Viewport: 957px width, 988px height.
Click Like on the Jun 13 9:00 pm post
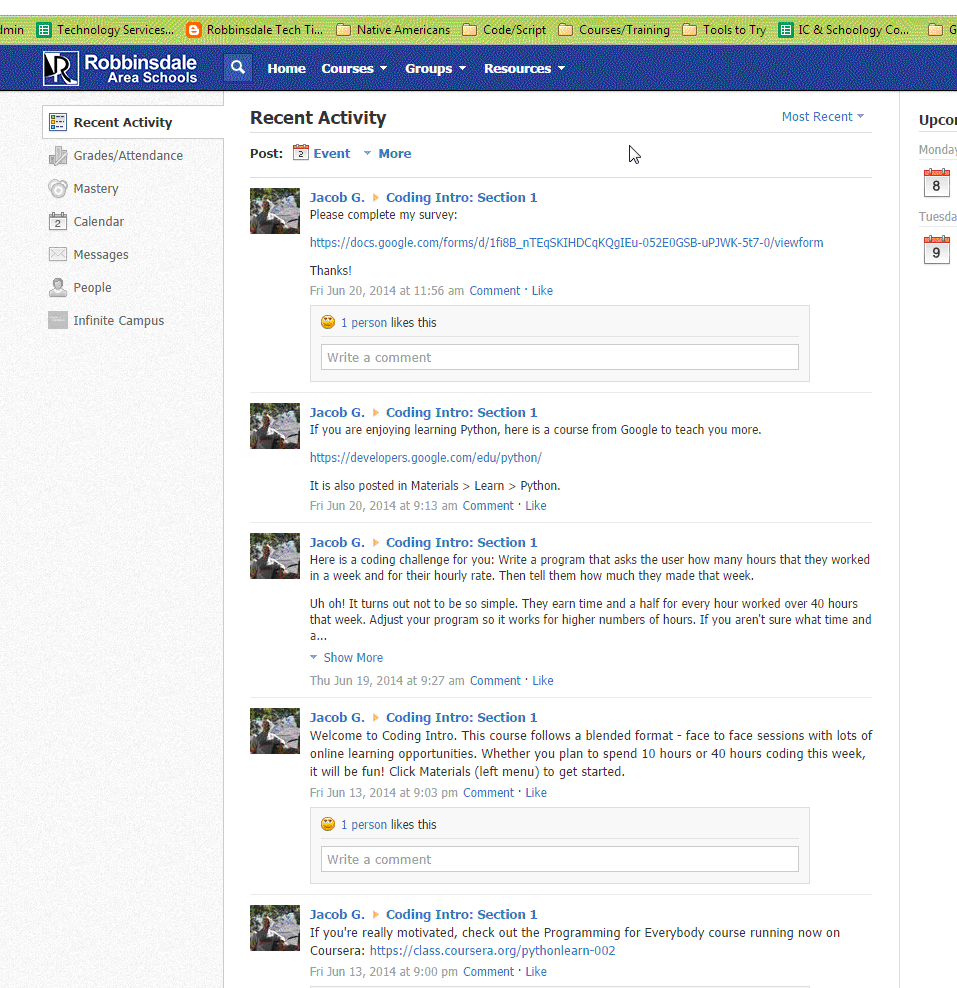pos(536,972)
